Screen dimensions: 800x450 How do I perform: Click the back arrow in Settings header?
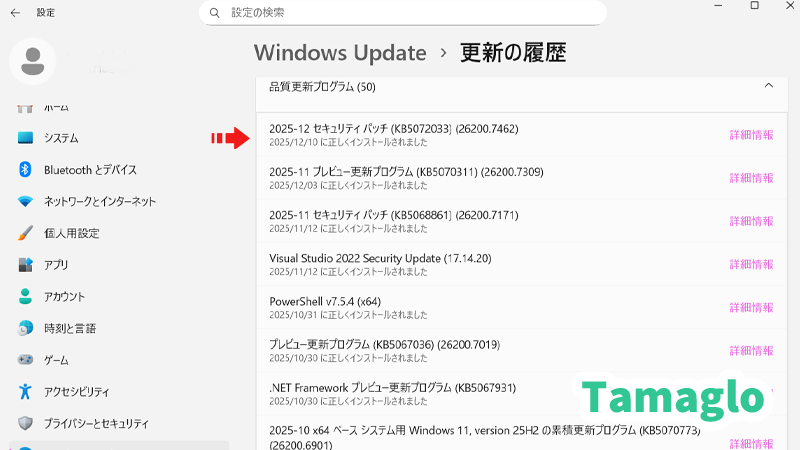point(15,13)
